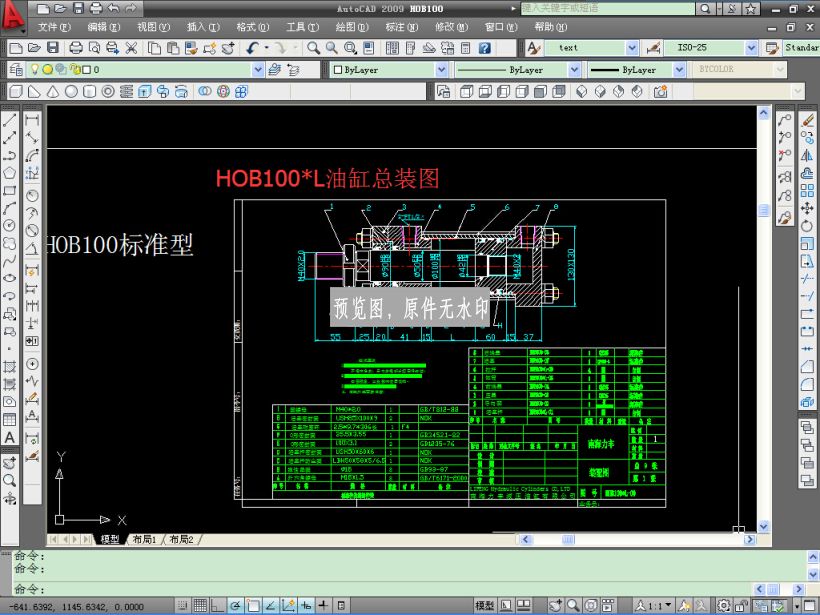820x615 pixels.
Task: Switch to the 布局1 tab
Action: [145, 539]
